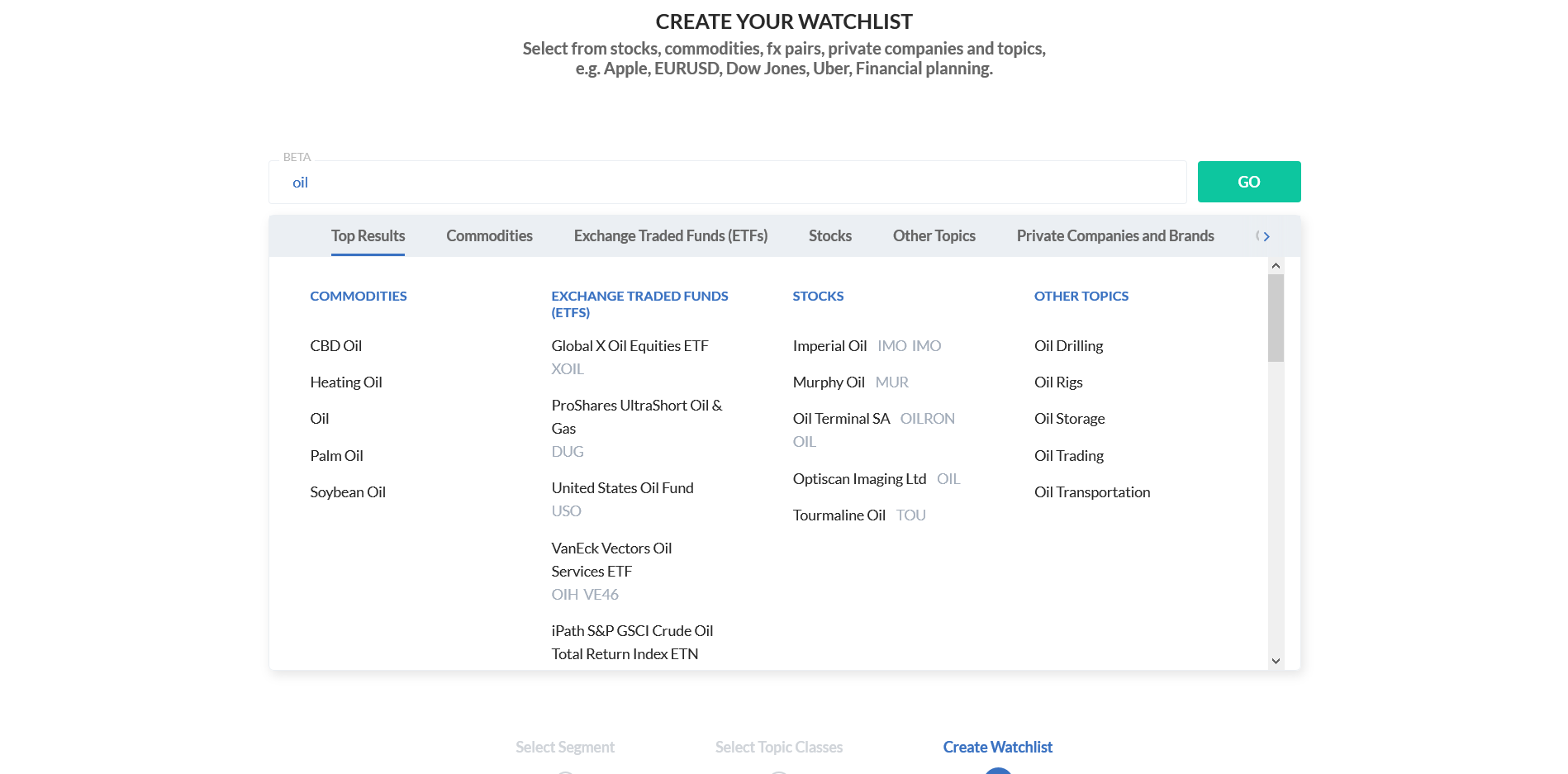Image resolution: width=1568 pixels, height=774 pixels.
Task: Click the results scrollbar down arrow
Action: [1276, 661]
